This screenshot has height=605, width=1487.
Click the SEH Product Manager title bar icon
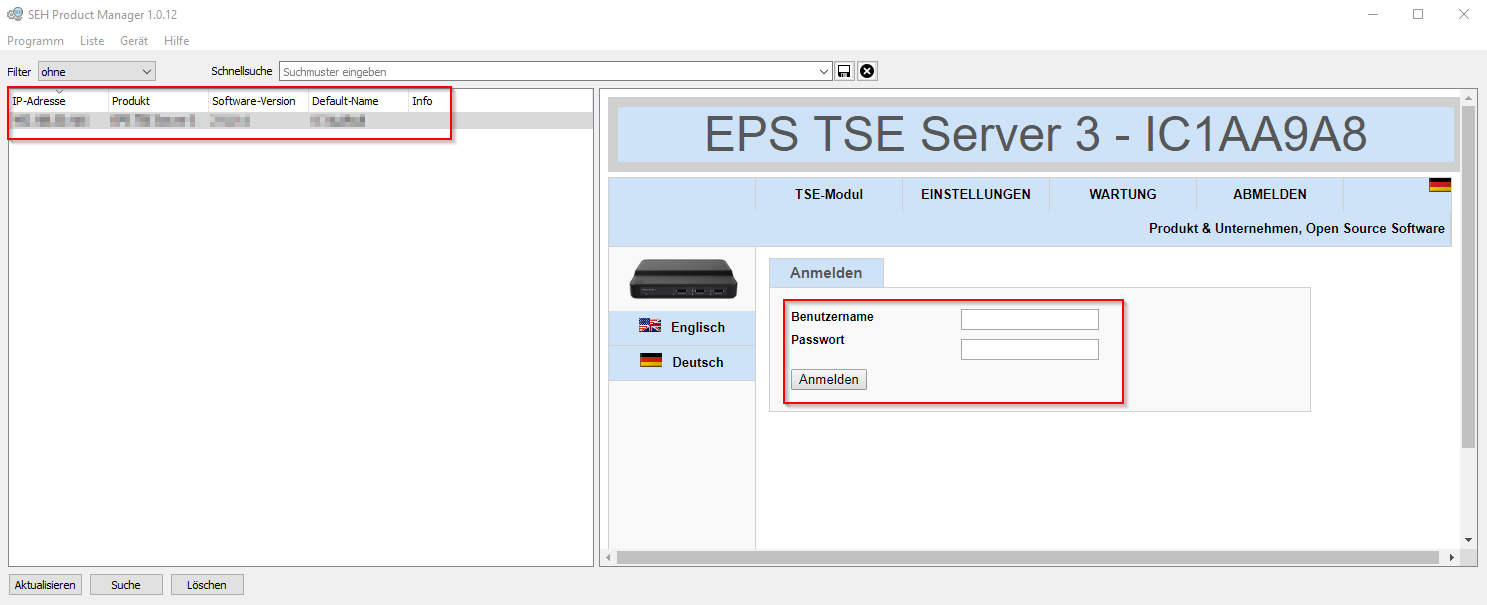click(x=14, y=15)
